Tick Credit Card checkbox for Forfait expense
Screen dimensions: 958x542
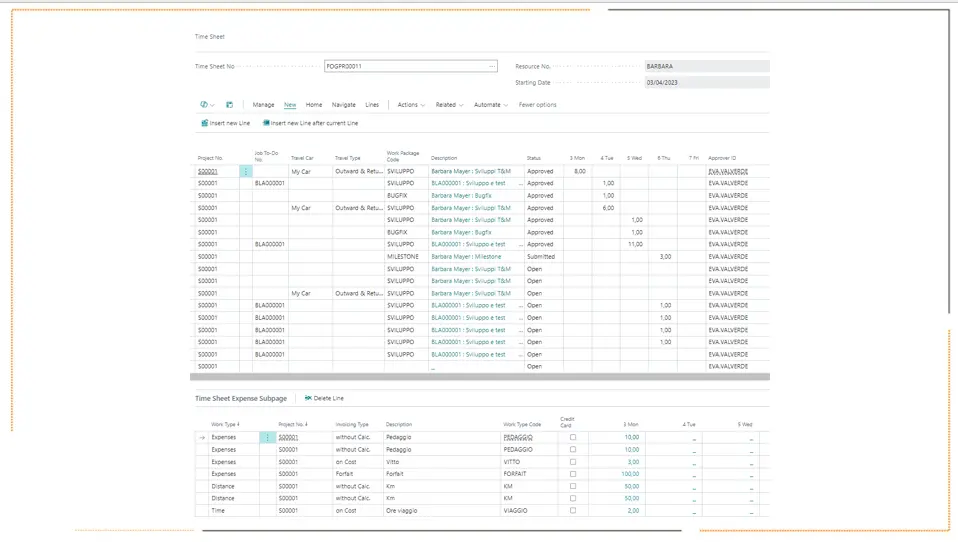[x=572, y=474]
